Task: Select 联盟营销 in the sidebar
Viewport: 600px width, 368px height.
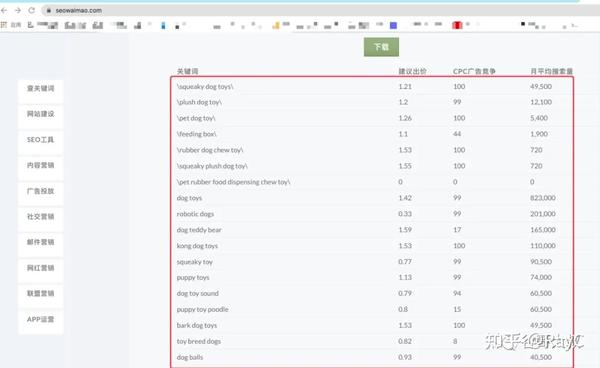Action: 41,293
